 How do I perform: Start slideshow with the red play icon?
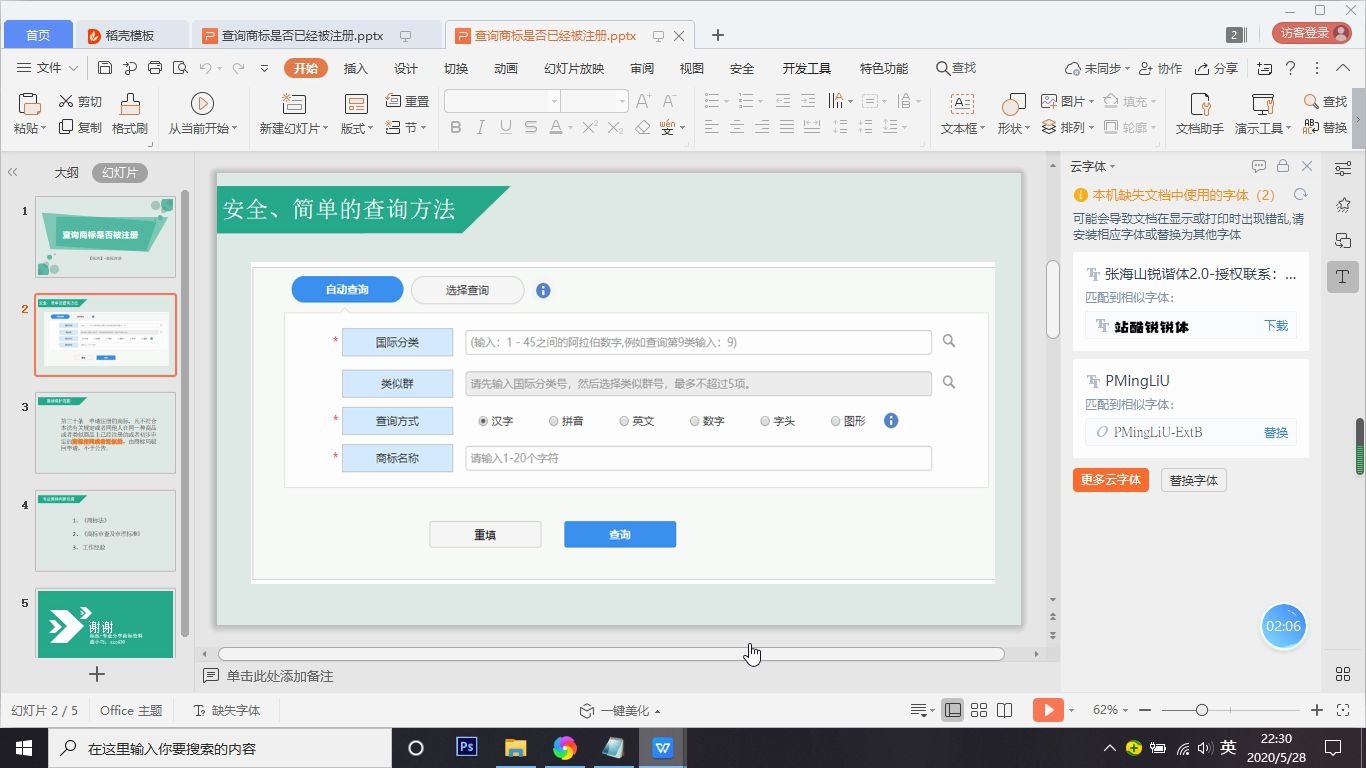click(1048, 710)
